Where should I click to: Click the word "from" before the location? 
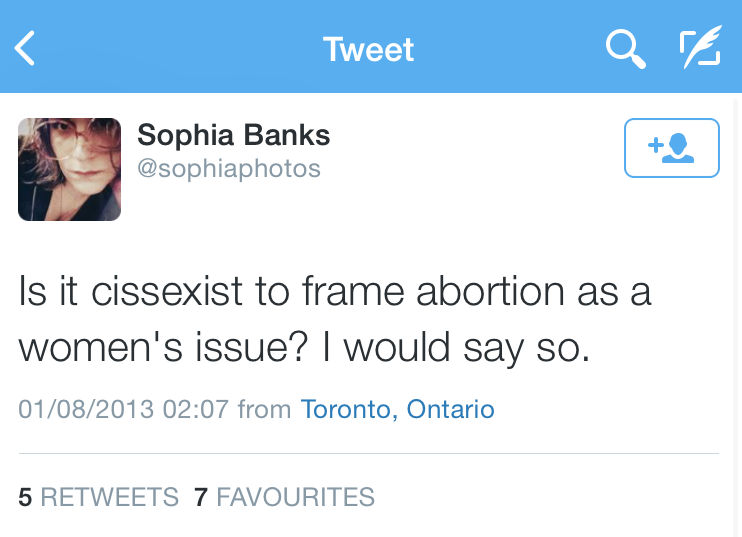pyautogui.click(x=265, y=409)
